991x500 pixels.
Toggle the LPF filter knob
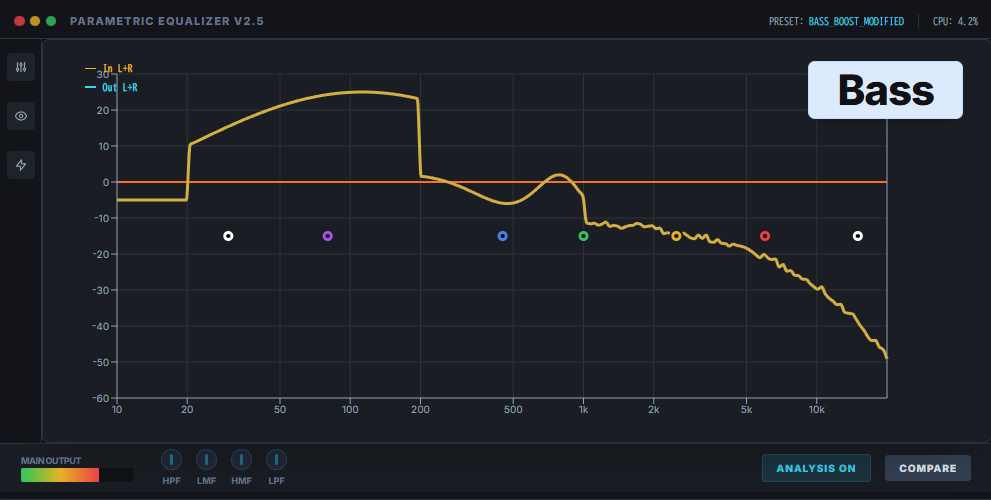(x=276, y=460)
